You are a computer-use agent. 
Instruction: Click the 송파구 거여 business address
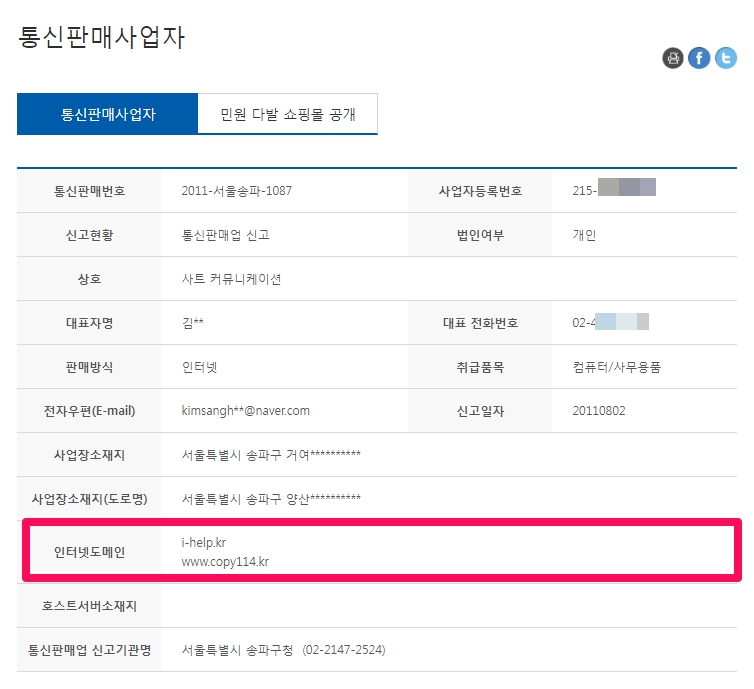point(271,455)
